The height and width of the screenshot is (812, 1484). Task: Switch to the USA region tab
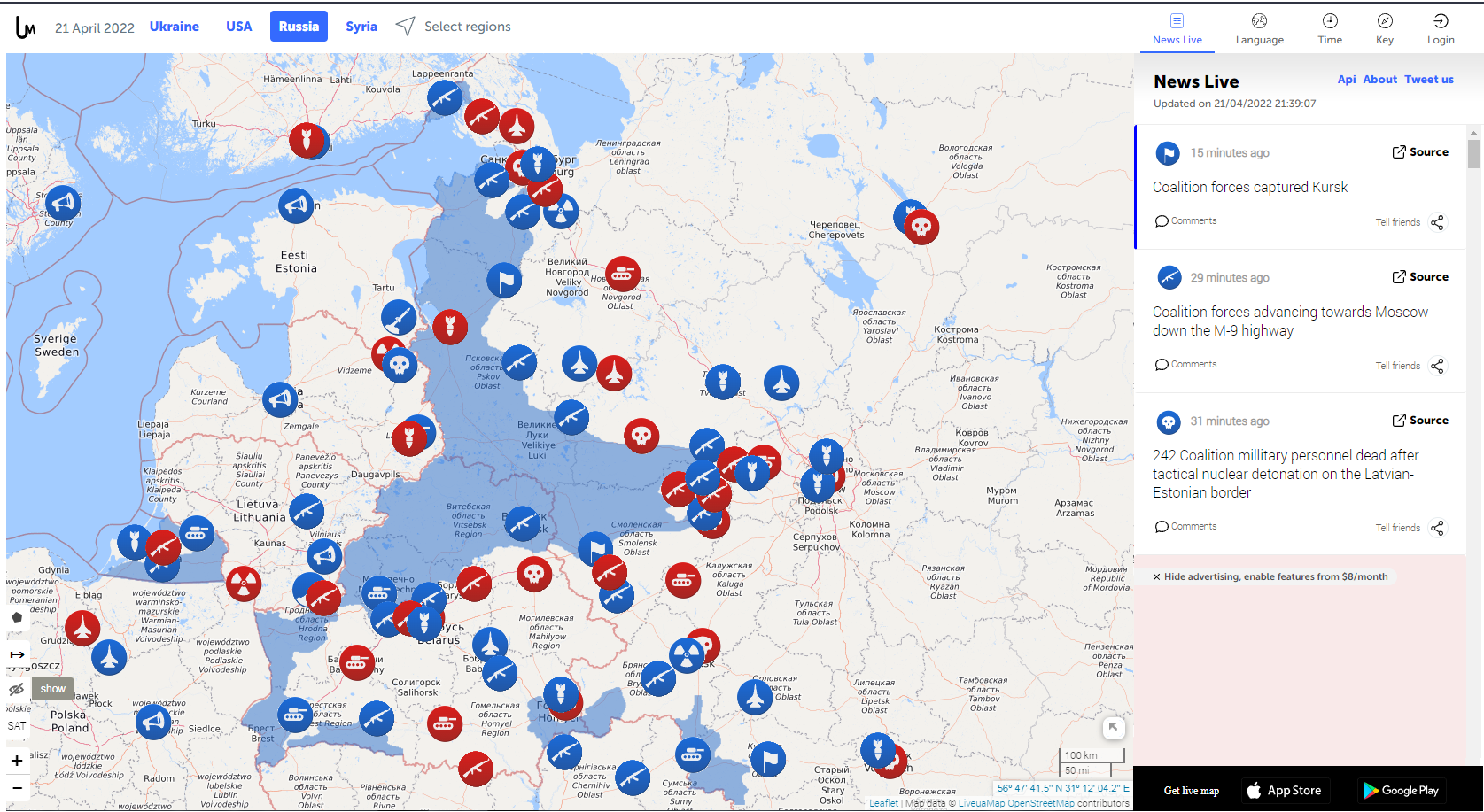pos(239,27)
